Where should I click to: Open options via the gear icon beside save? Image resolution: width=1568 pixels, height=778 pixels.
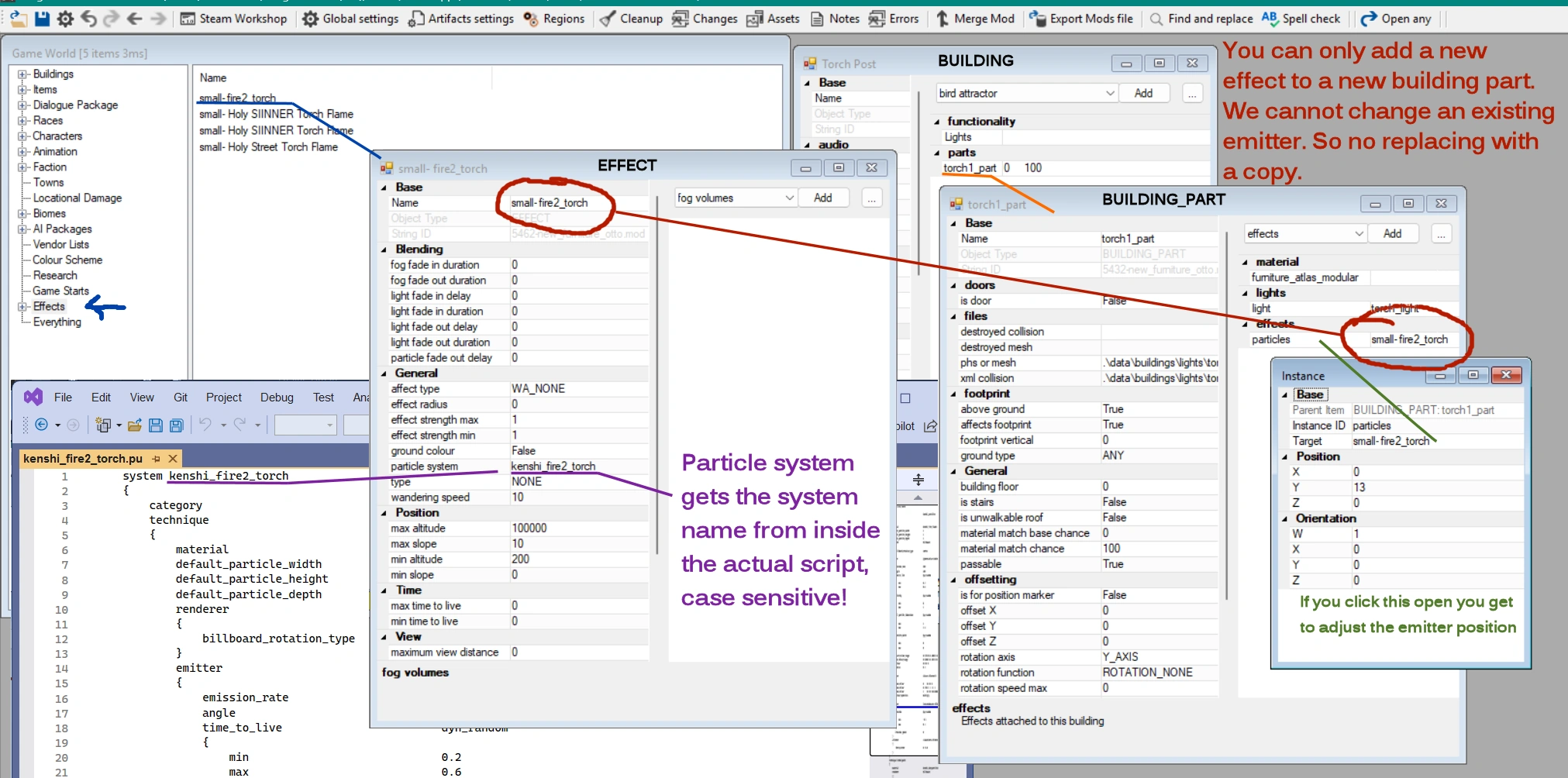pos(66,19)
